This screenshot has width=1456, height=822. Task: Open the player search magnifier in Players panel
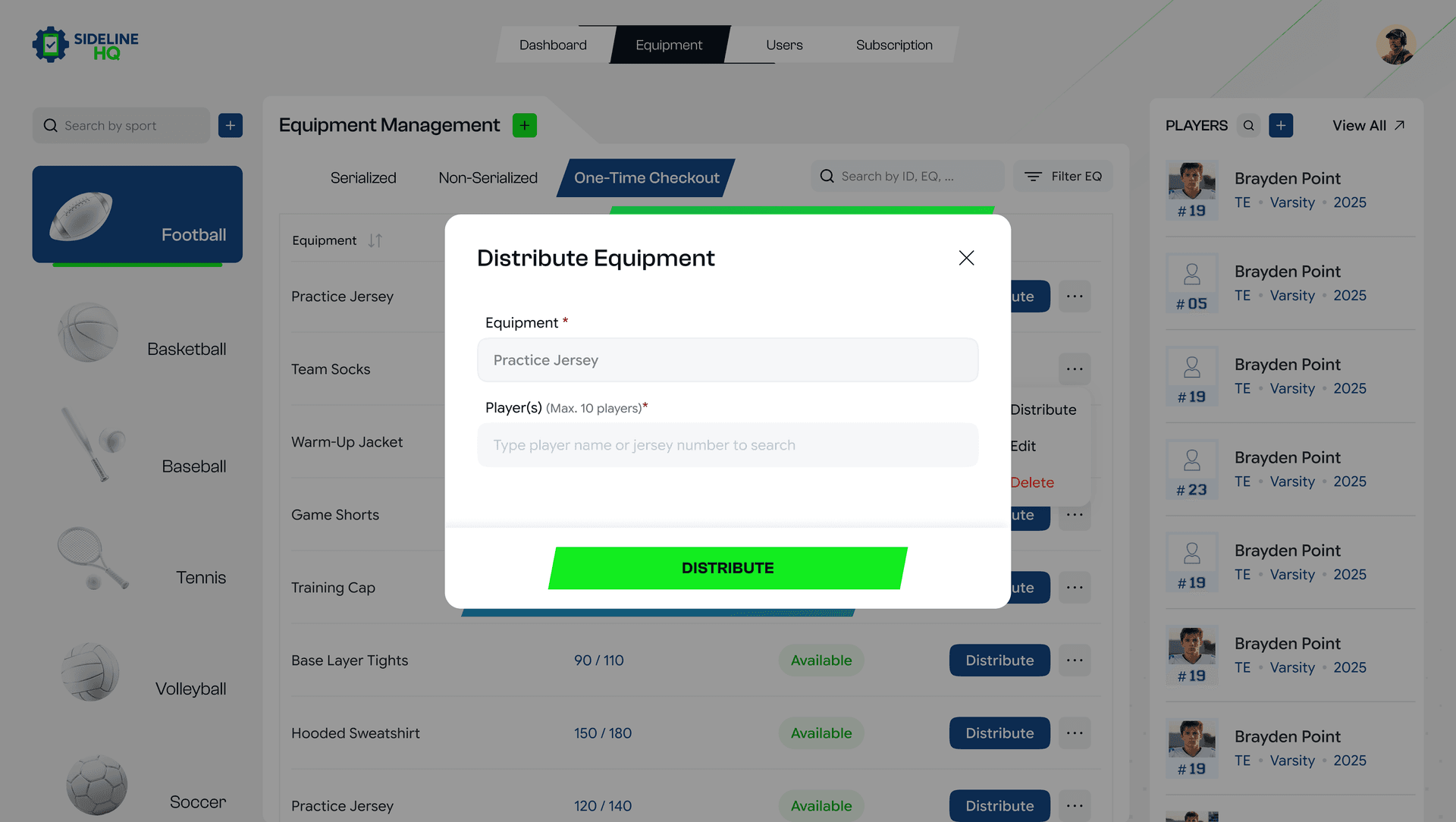(1248, 125)
